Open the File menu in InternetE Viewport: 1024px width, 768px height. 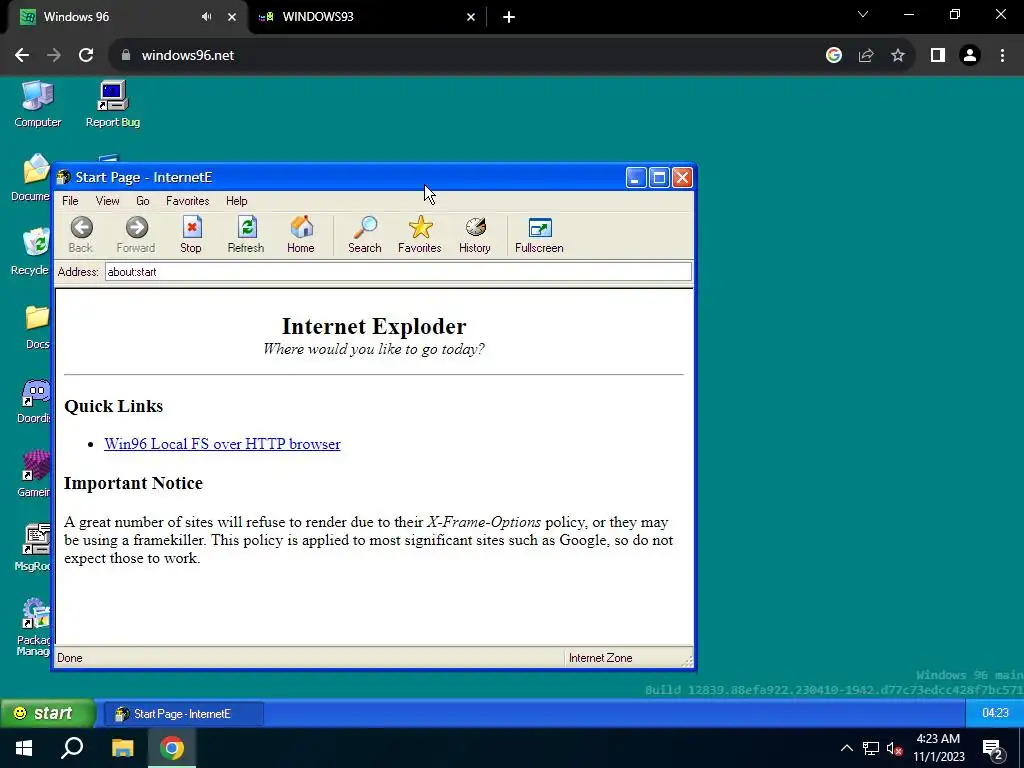tap(70, 201)
